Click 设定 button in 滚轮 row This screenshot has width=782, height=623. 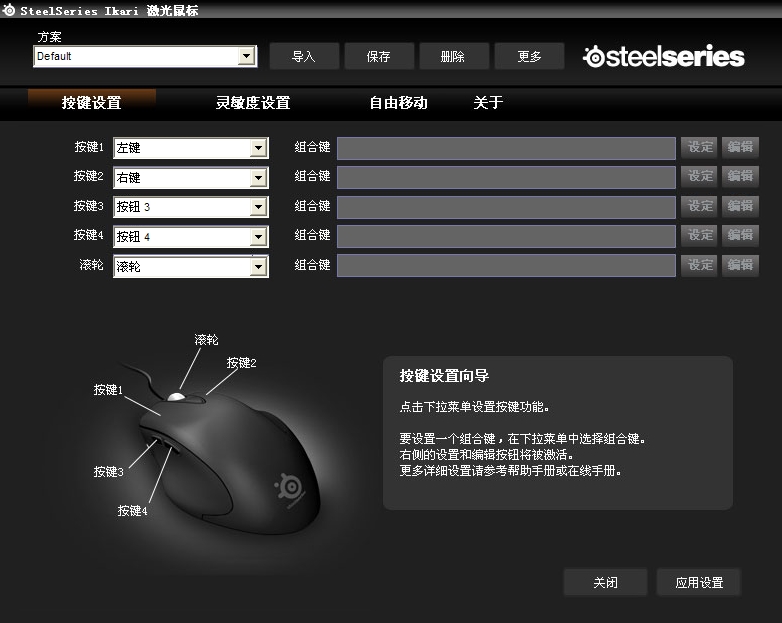point(699,265)
